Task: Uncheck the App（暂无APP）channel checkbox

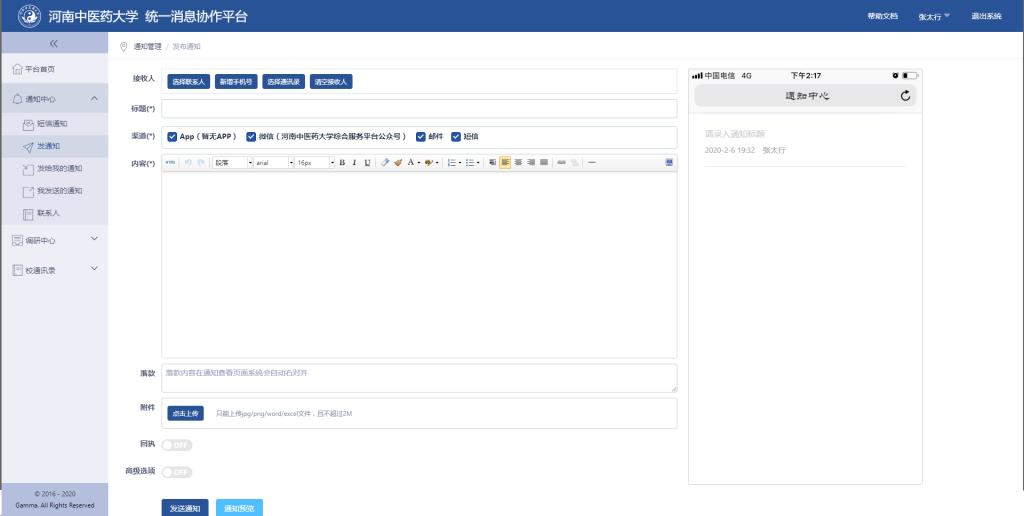Action: point(173,137)
